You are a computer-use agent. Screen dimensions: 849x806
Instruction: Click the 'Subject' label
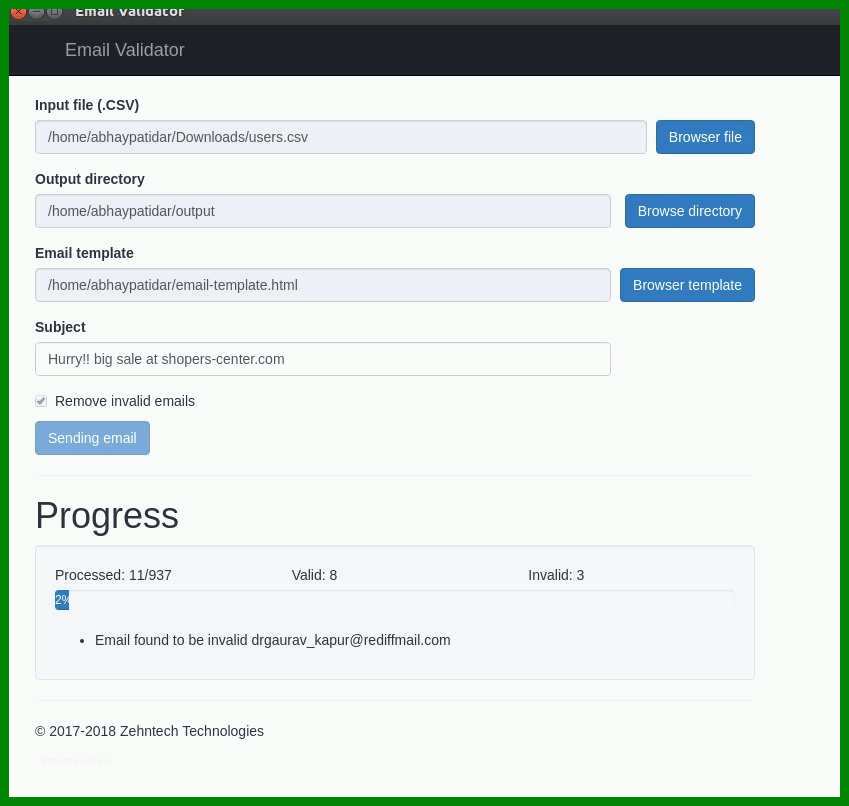click(x=60, y=327)
